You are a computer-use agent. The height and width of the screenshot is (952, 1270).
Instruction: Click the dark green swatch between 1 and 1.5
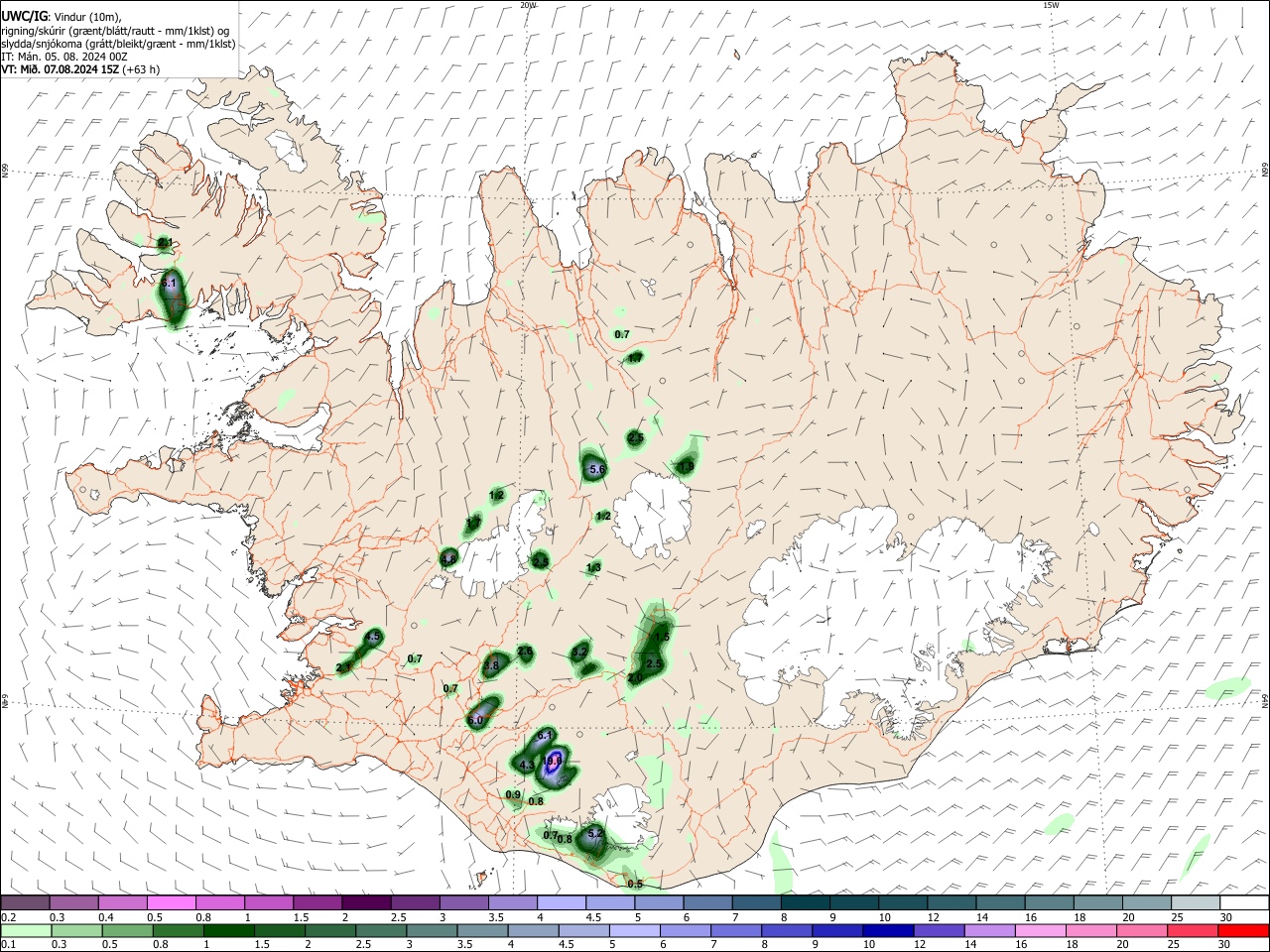(228, 930)
